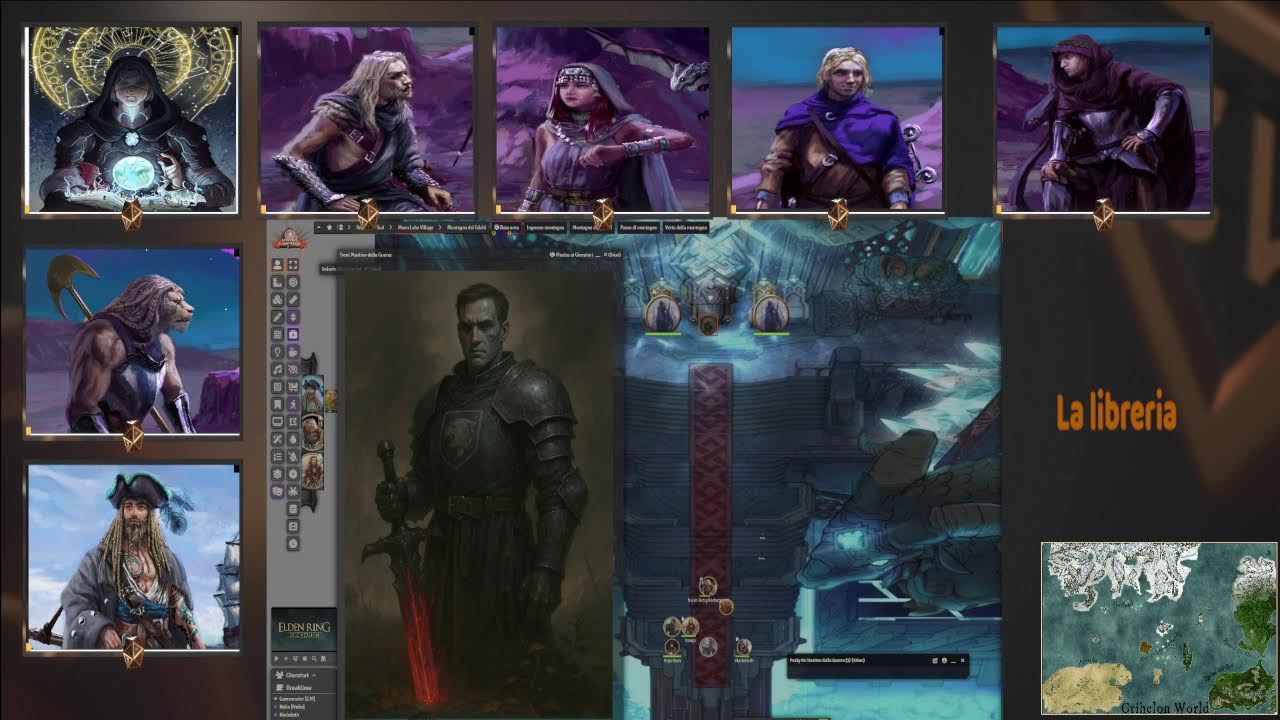Click the monitor screen icon in toolbar
Screen dimensions: 1280x720
pyautogui.click(x=277, y=421)
